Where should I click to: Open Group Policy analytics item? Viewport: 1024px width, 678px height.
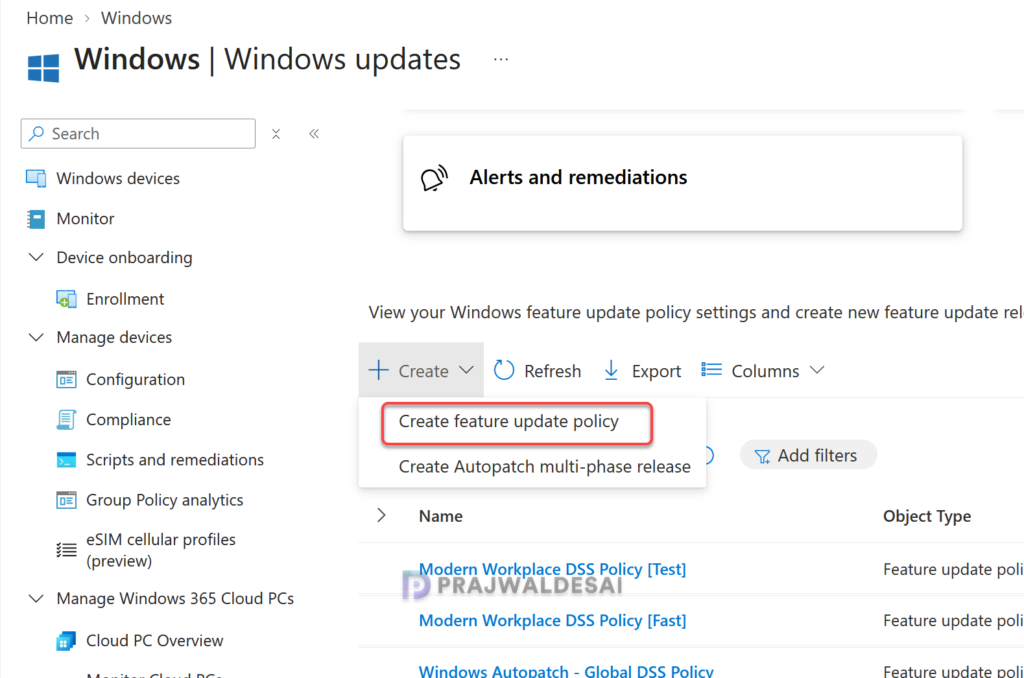click(x=164, y=500)
